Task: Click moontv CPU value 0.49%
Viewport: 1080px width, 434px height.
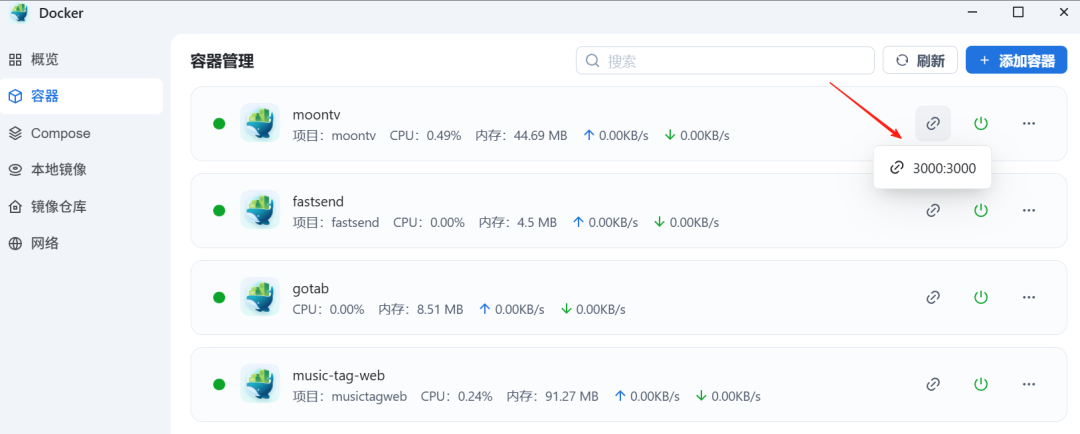Action: tap(444, 136)
